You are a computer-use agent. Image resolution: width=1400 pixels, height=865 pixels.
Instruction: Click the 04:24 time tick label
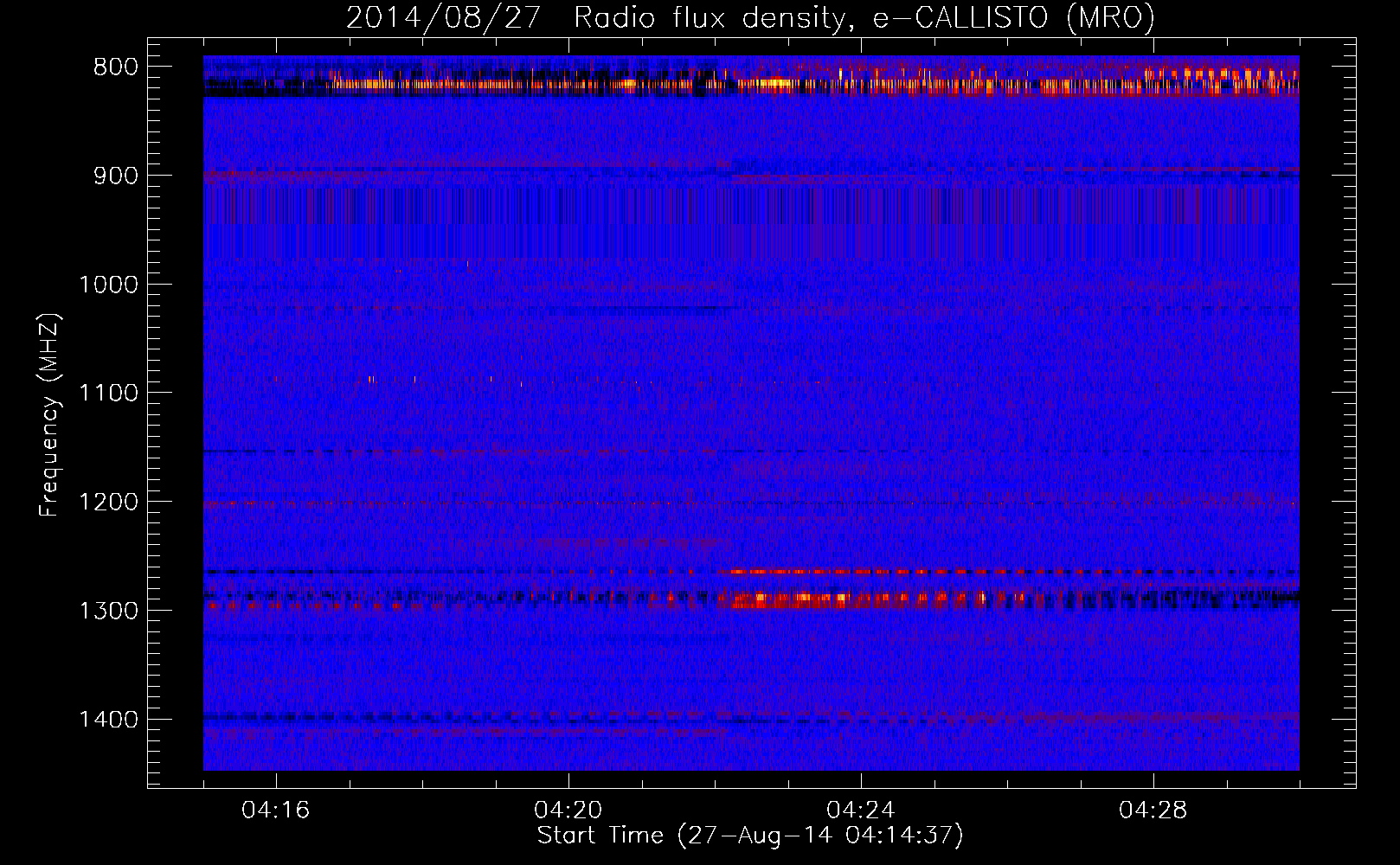pos(861,811)
